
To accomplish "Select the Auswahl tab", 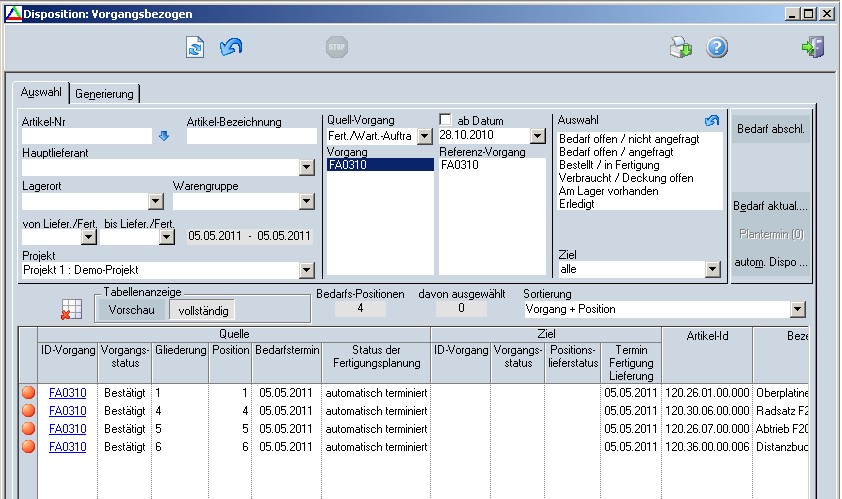I will pos(41,92).
